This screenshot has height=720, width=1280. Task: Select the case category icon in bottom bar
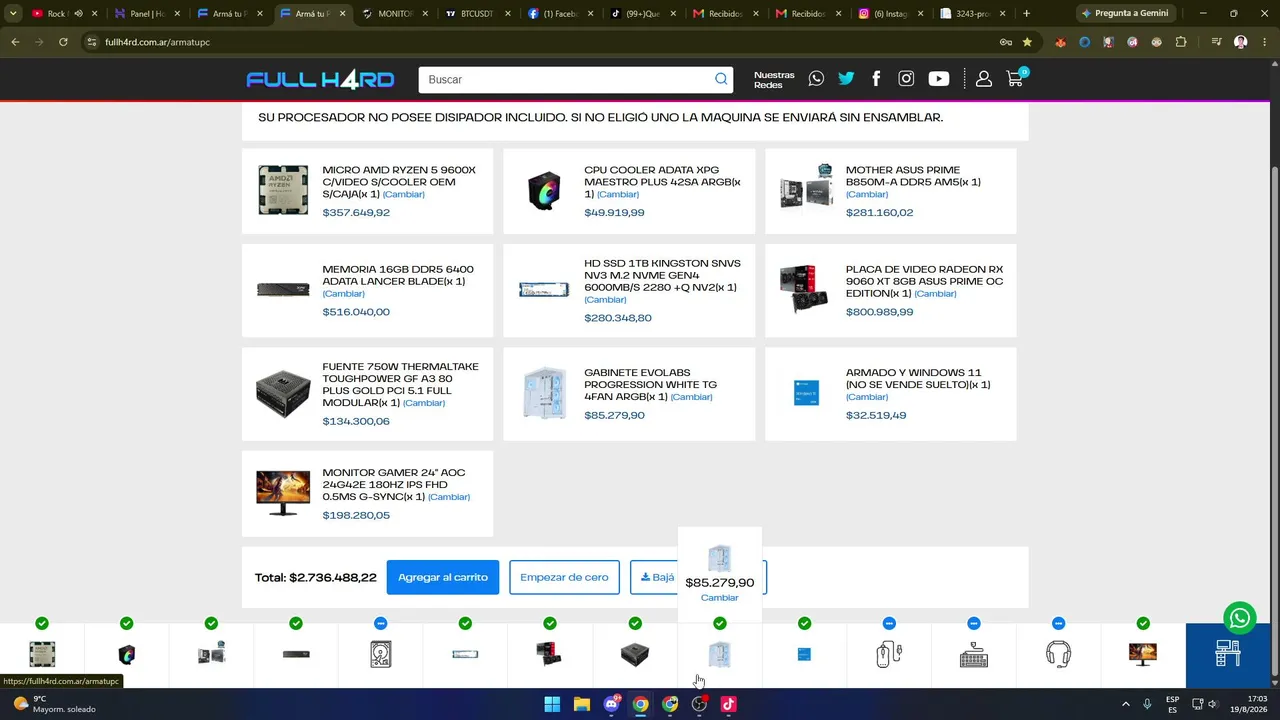(719, 654)
